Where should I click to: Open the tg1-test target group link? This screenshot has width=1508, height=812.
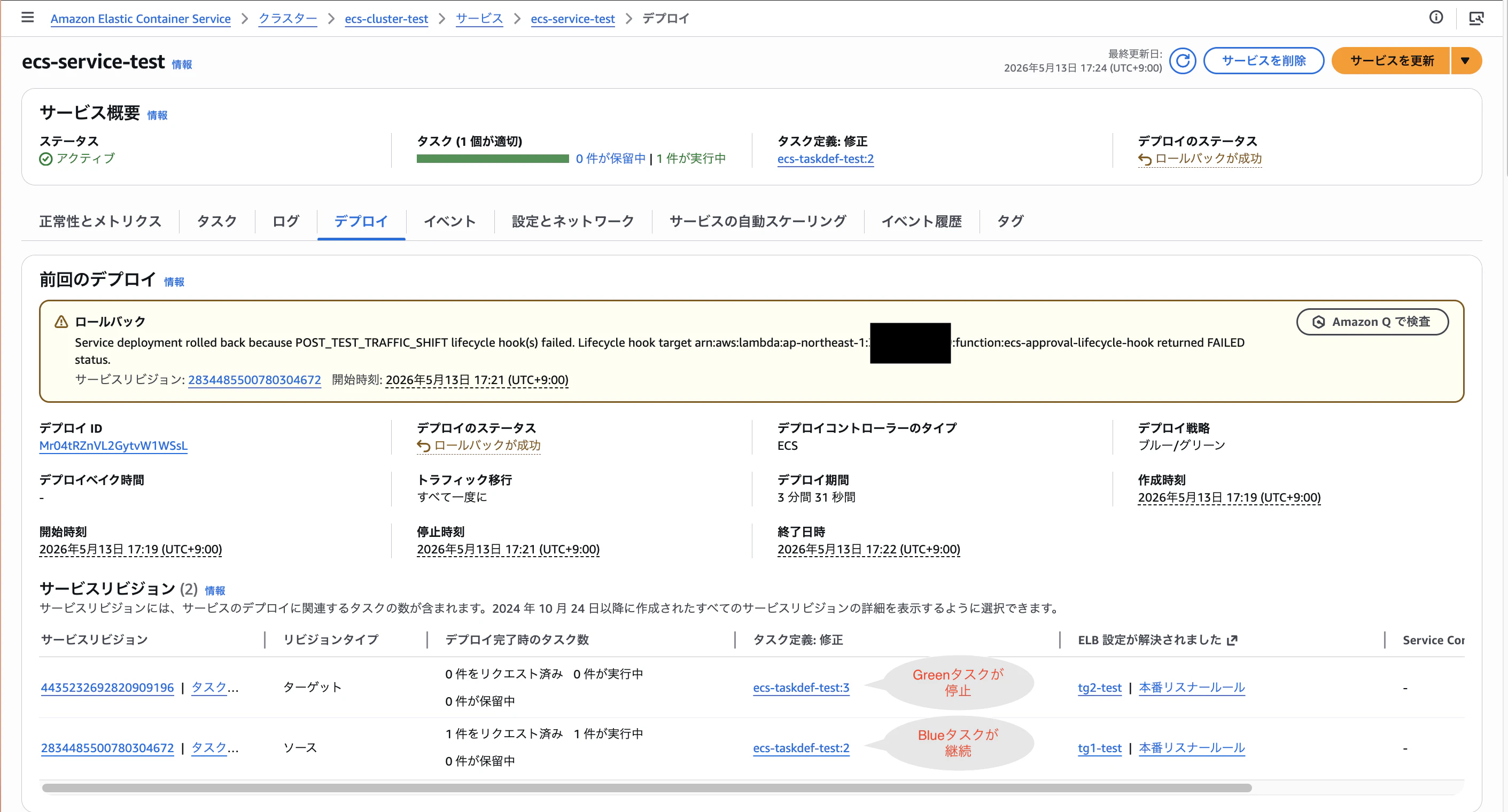point(1099,747)
